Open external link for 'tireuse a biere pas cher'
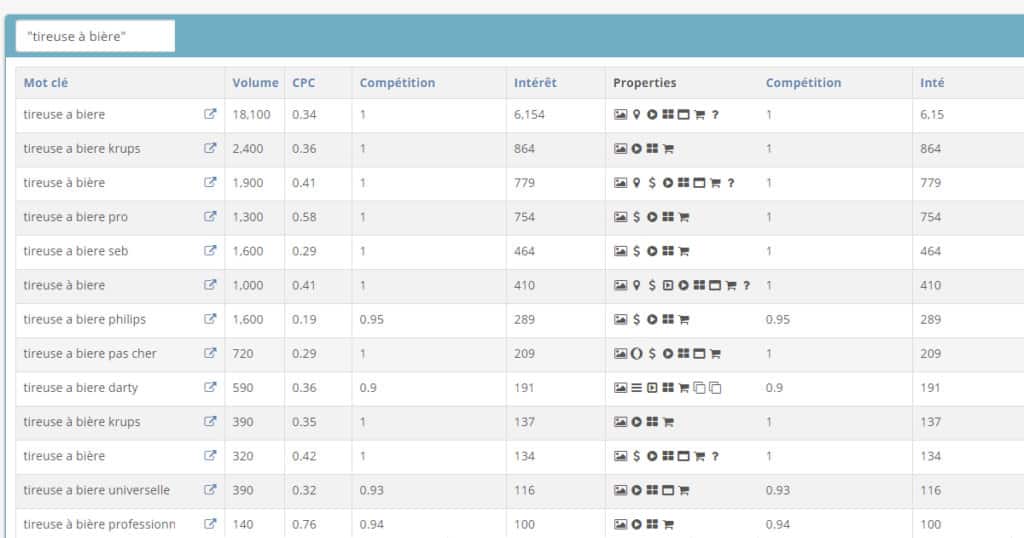The height and width of the screenshot is (538, 1024). pos(210,353)
